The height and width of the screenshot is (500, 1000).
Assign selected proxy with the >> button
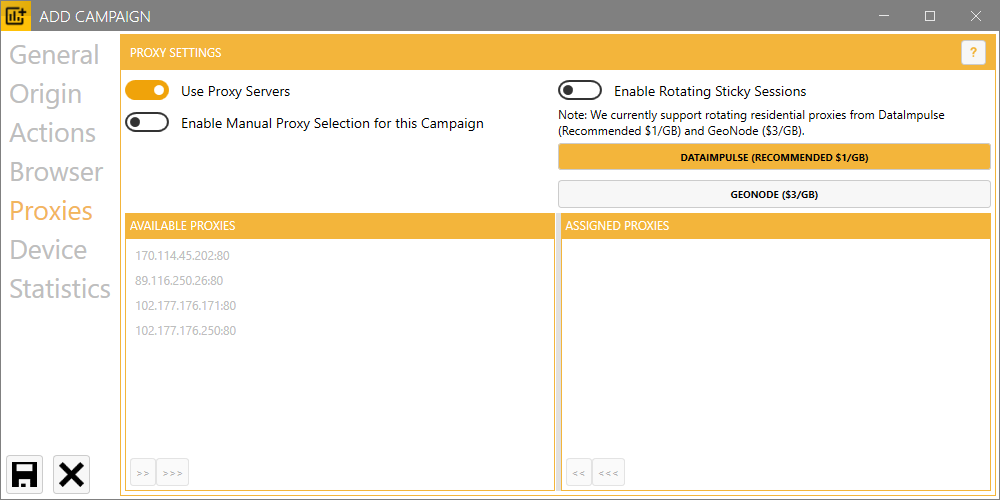[142, 472]
